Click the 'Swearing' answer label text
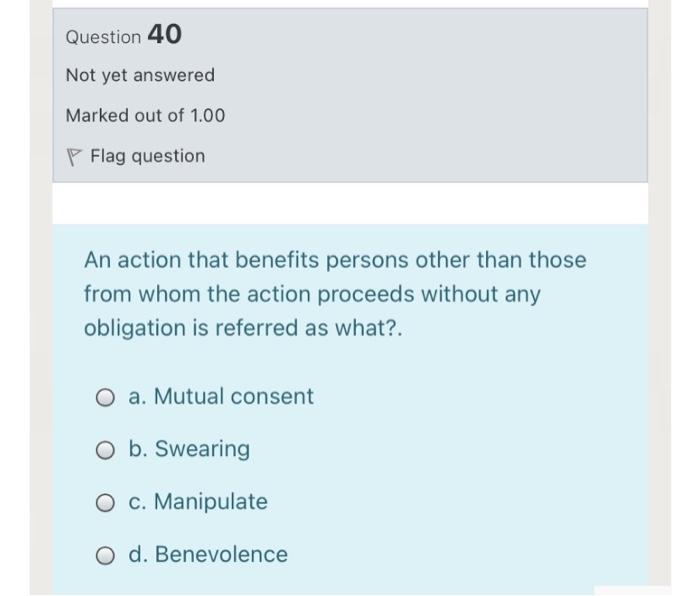The width and height of the screenshot is (700, 596). point(202,449)
